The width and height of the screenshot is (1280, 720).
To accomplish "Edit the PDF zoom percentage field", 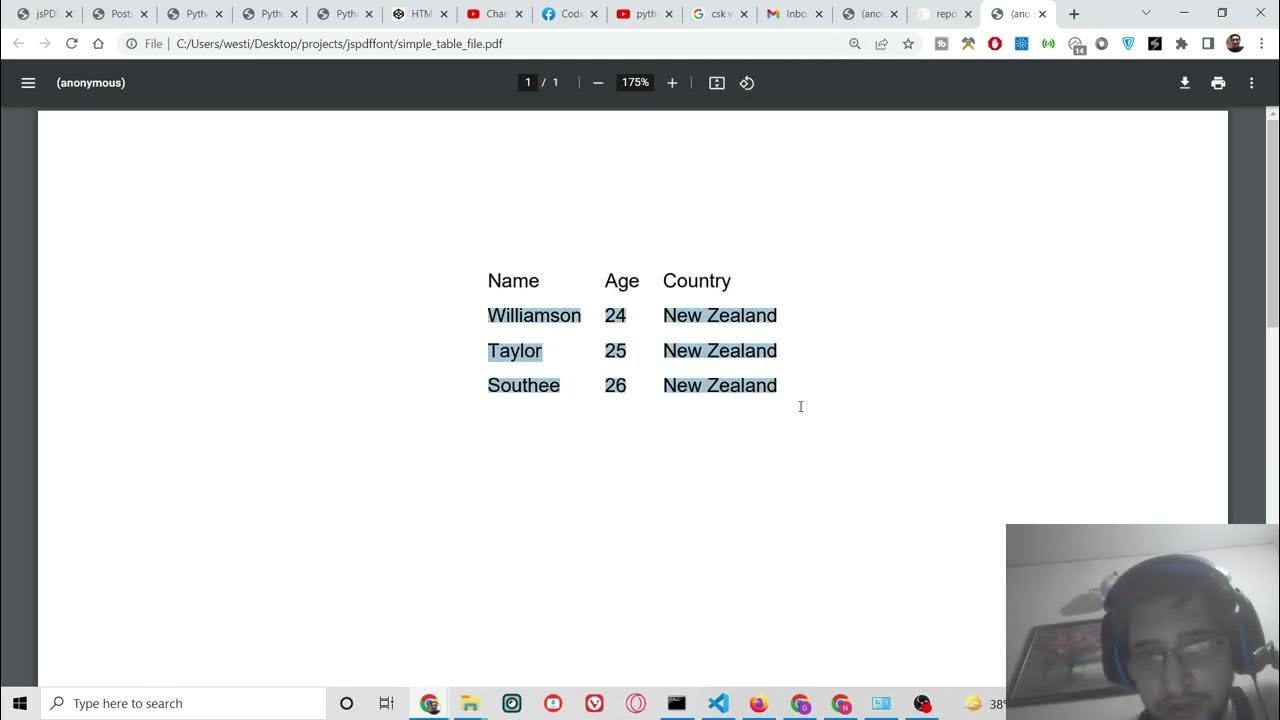I will click(635, 83).
